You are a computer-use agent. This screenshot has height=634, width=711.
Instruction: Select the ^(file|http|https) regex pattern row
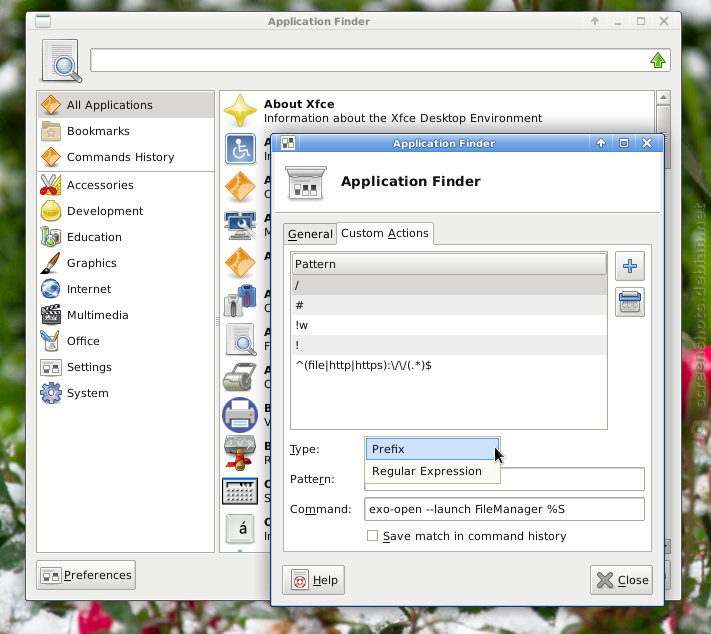pos(449,365)
